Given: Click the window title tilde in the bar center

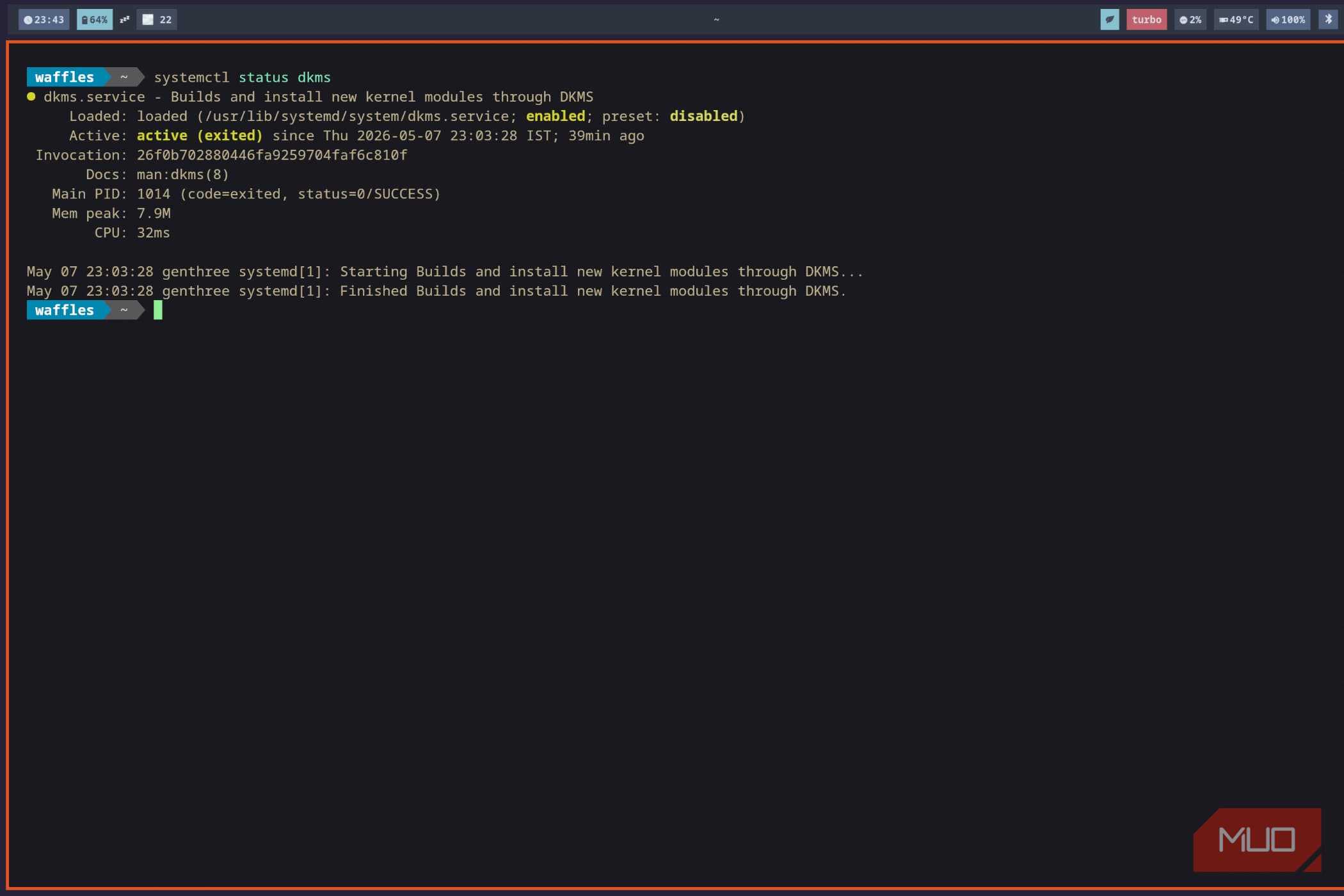Looking at the screenshot, I should click(716, 20).
